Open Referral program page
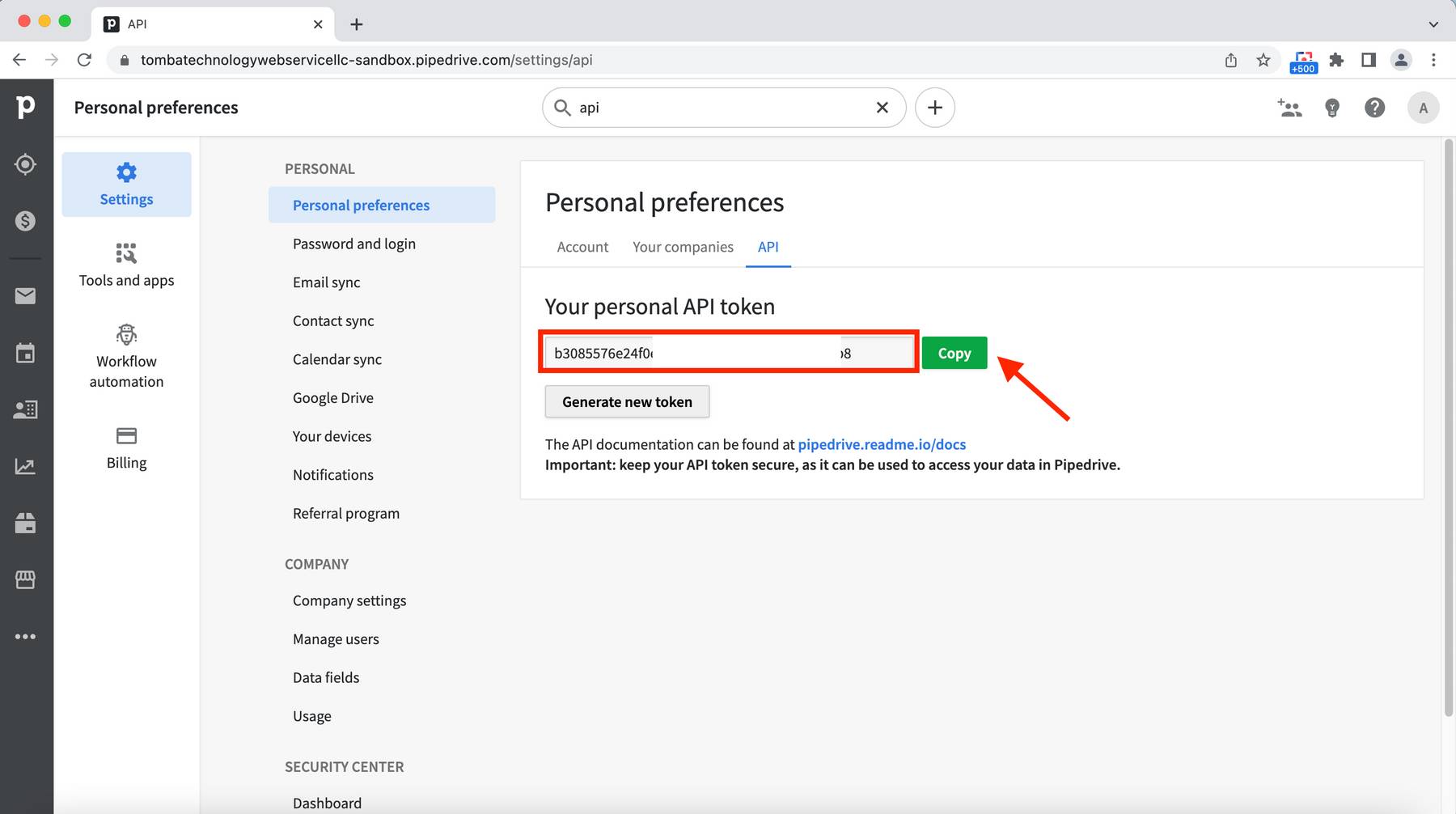1456x814 pixels. [x=346, y=513]
